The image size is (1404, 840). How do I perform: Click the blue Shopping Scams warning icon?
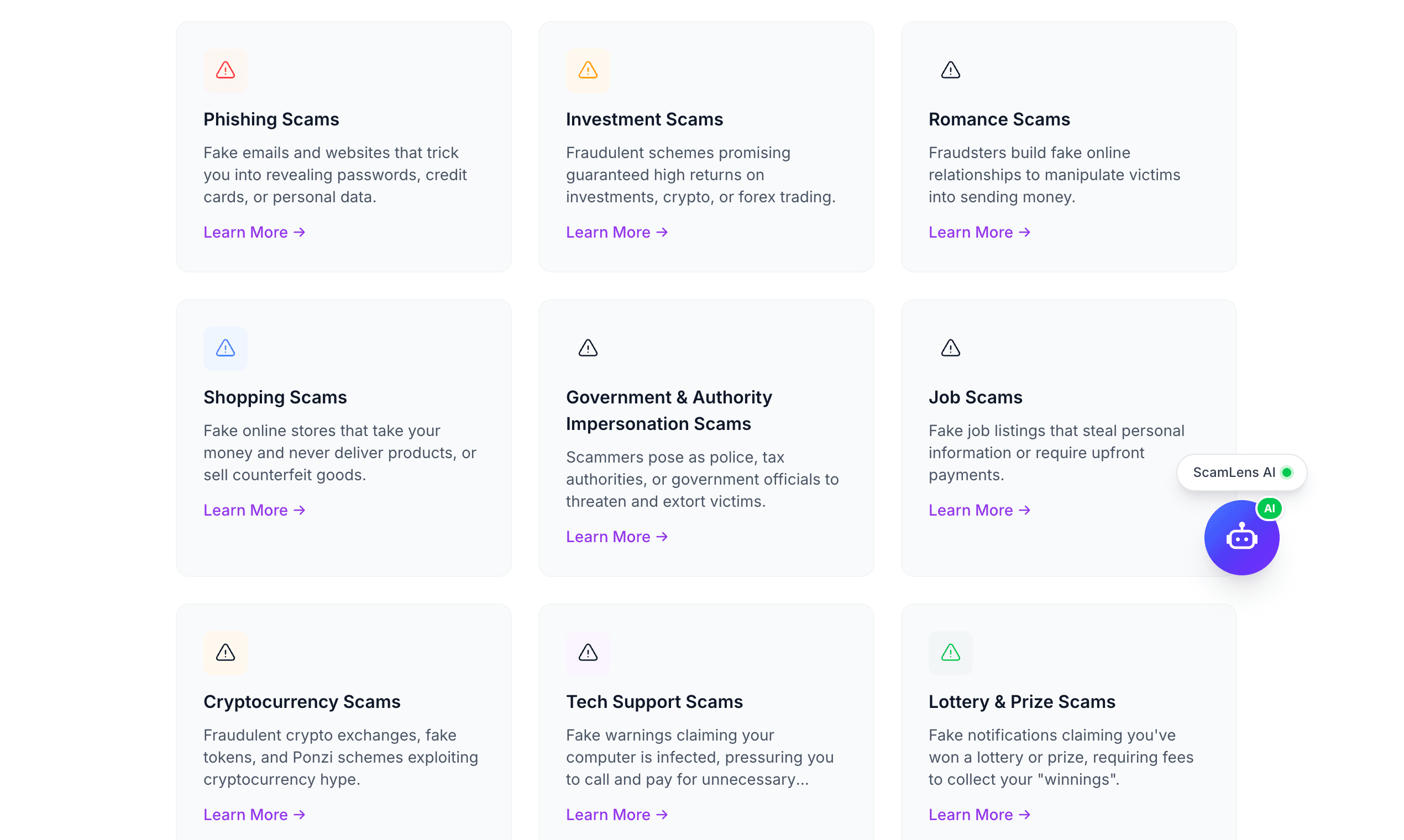(x=226, y=348)
